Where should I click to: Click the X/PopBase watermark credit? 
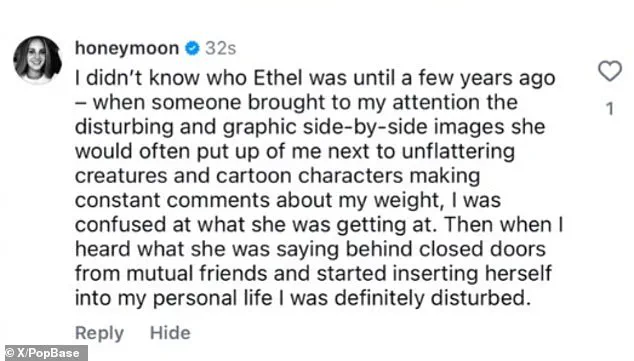[46, 353]
